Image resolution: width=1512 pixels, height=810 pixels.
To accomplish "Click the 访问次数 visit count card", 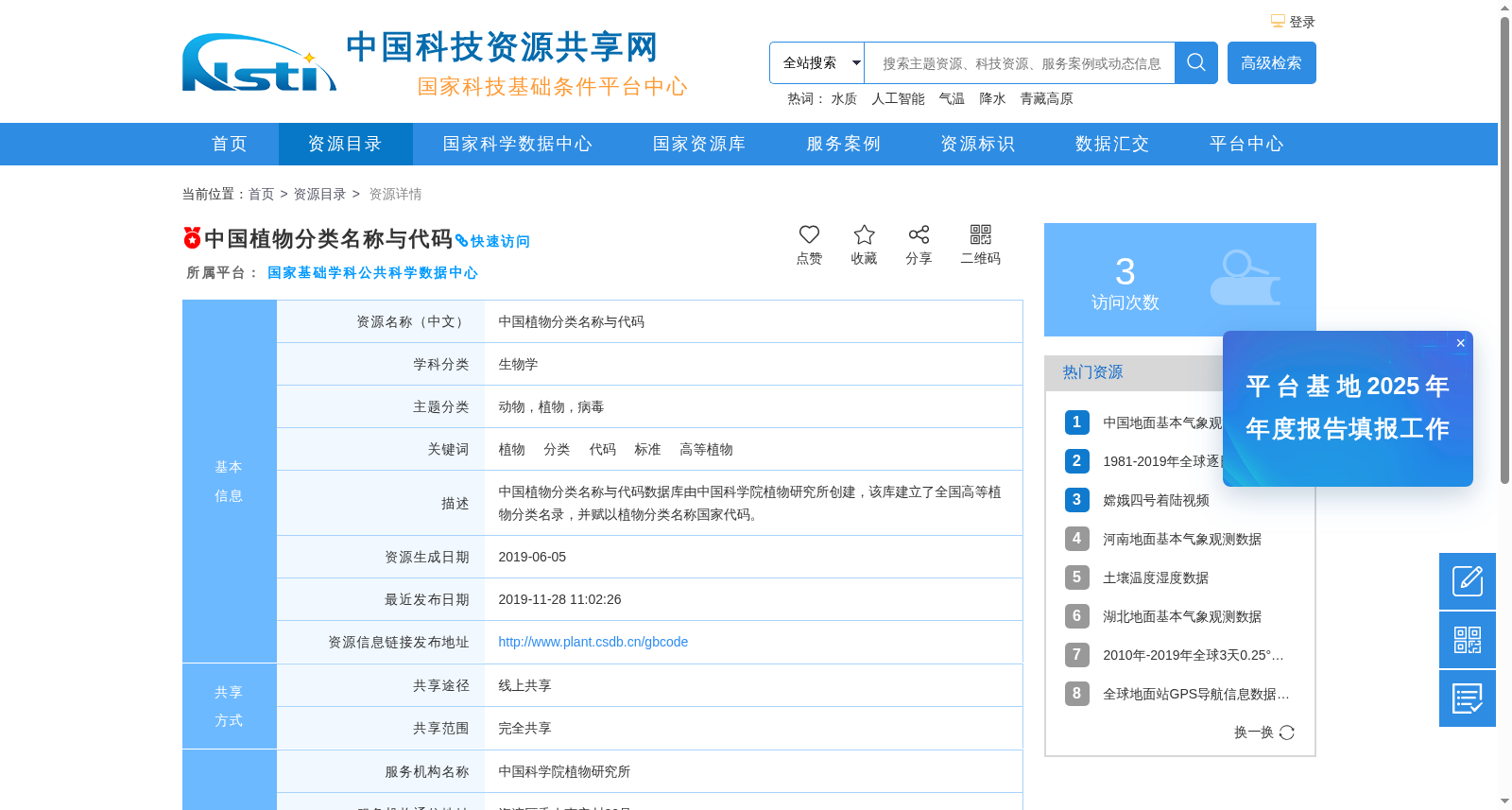I will [1180, 280].
